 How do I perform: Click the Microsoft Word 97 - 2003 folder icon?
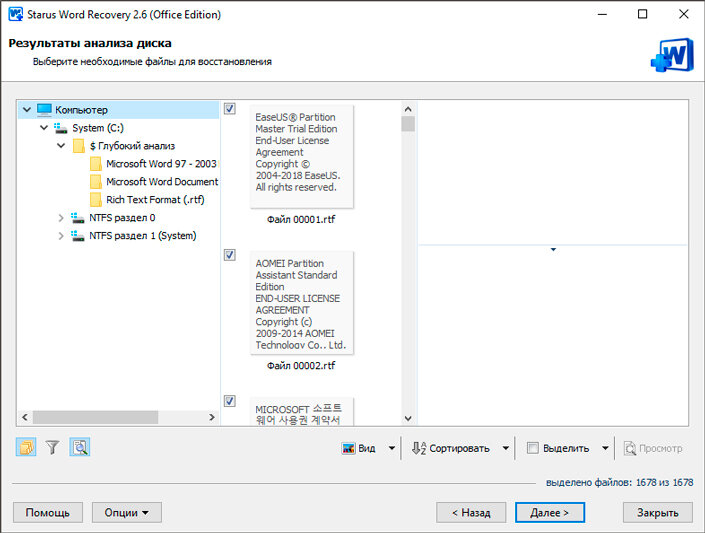pyautogui.click(x=96, y=164)
